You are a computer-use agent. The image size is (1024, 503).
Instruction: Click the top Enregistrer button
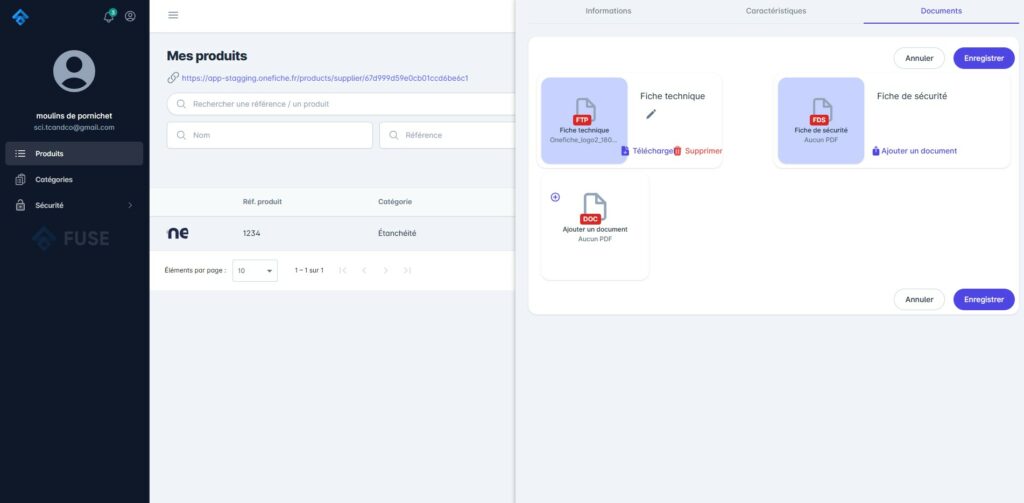[x=983, y=58]
